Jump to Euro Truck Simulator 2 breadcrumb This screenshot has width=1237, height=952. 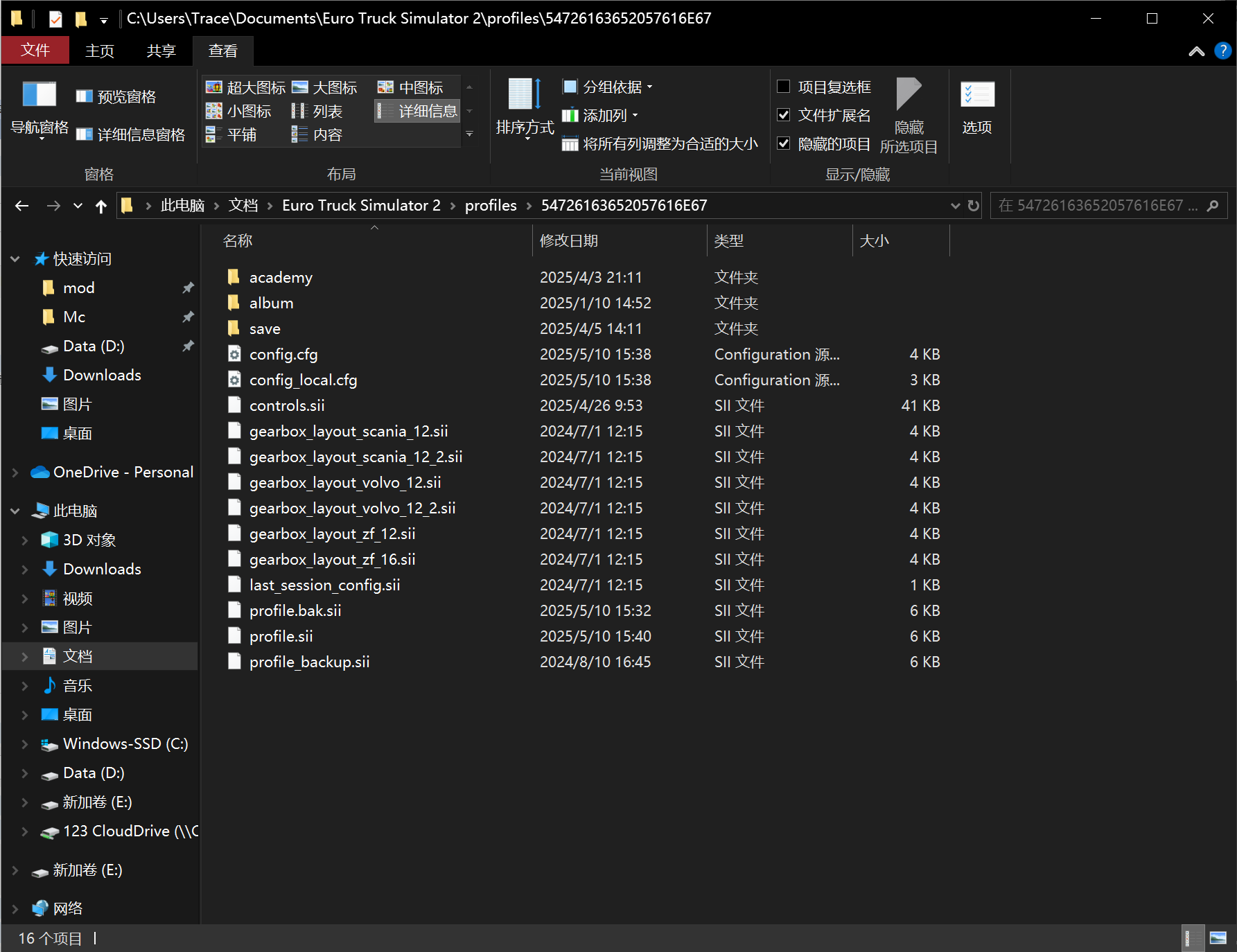coord(361,206)
